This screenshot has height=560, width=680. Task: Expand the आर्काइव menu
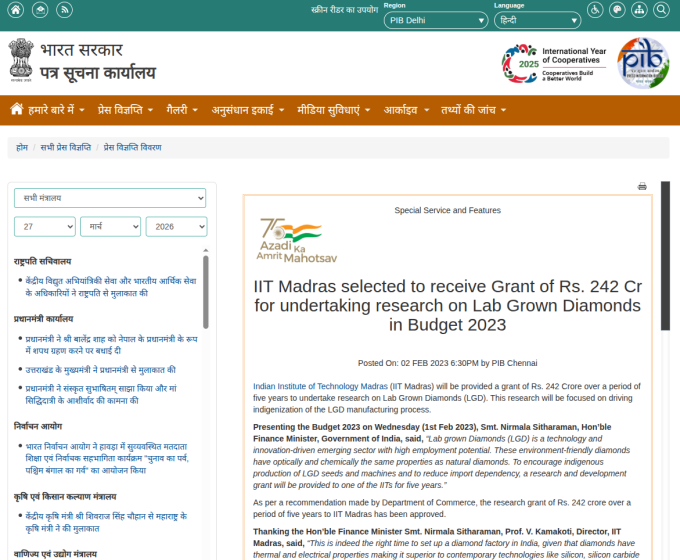coord(406,110)
